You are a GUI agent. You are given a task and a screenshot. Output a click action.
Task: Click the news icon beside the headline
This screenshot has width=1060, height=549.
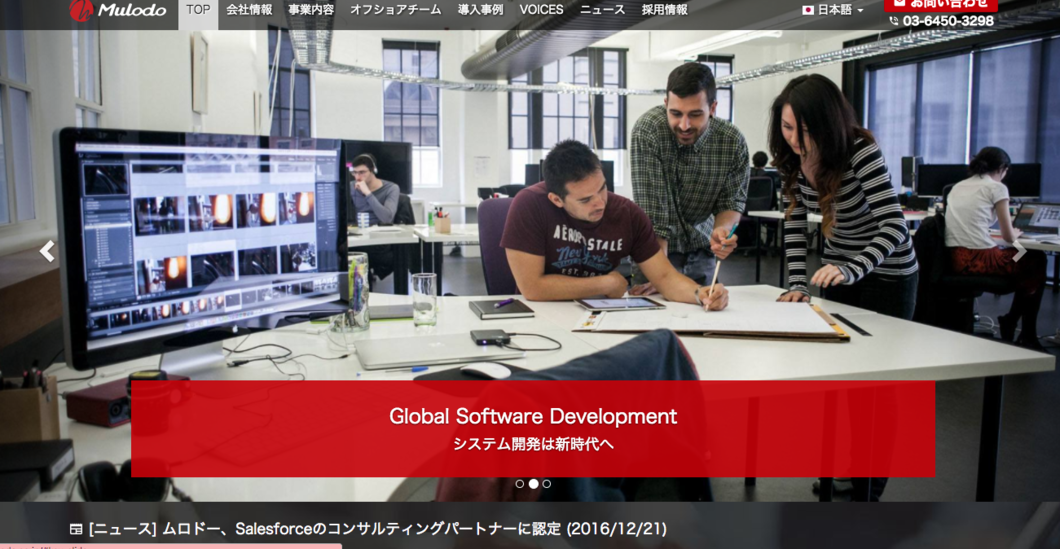click(76, 529)
